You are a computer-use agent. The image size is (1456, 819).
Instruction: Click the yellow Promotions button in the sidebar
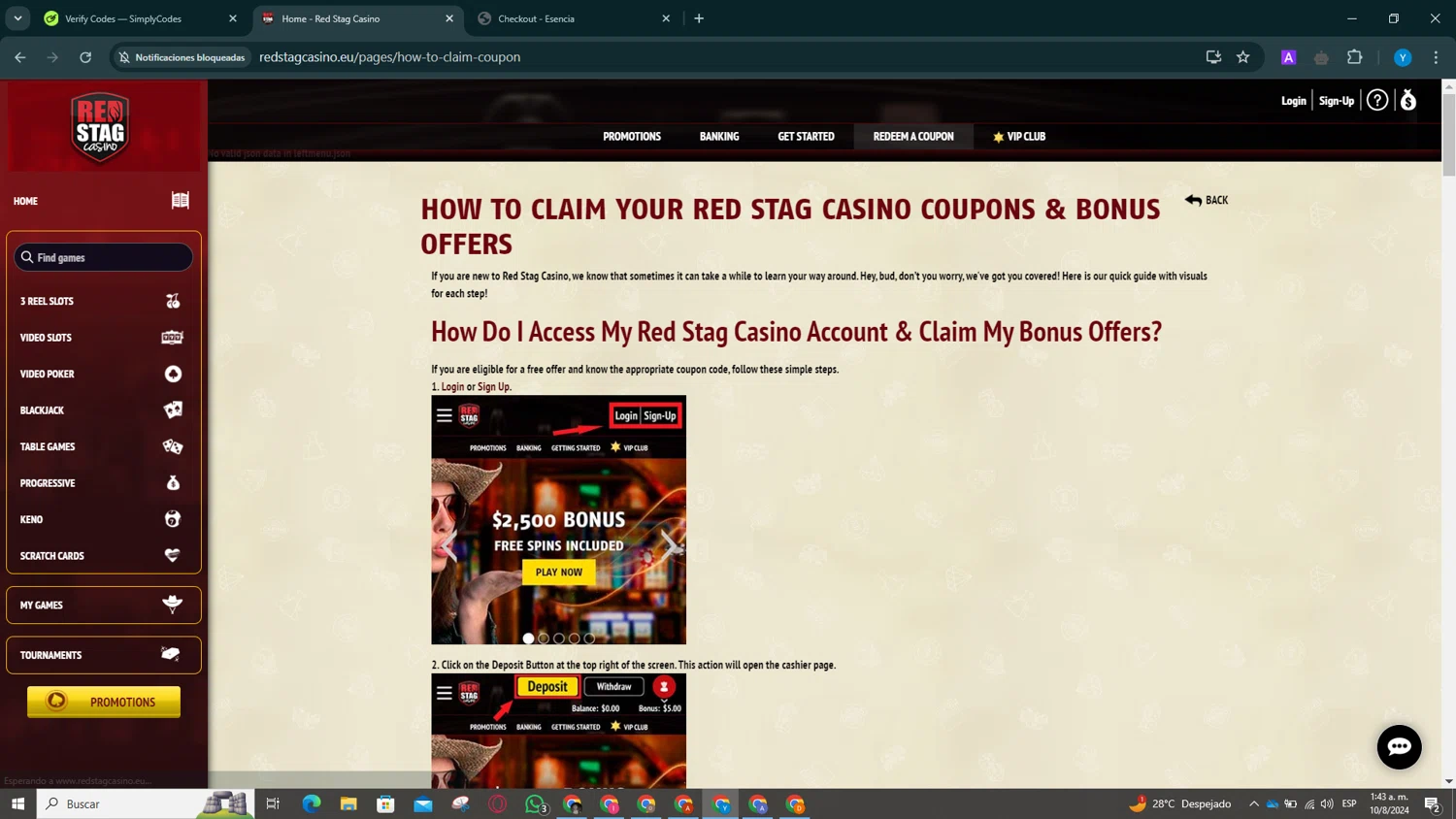[x=104, y=702]
